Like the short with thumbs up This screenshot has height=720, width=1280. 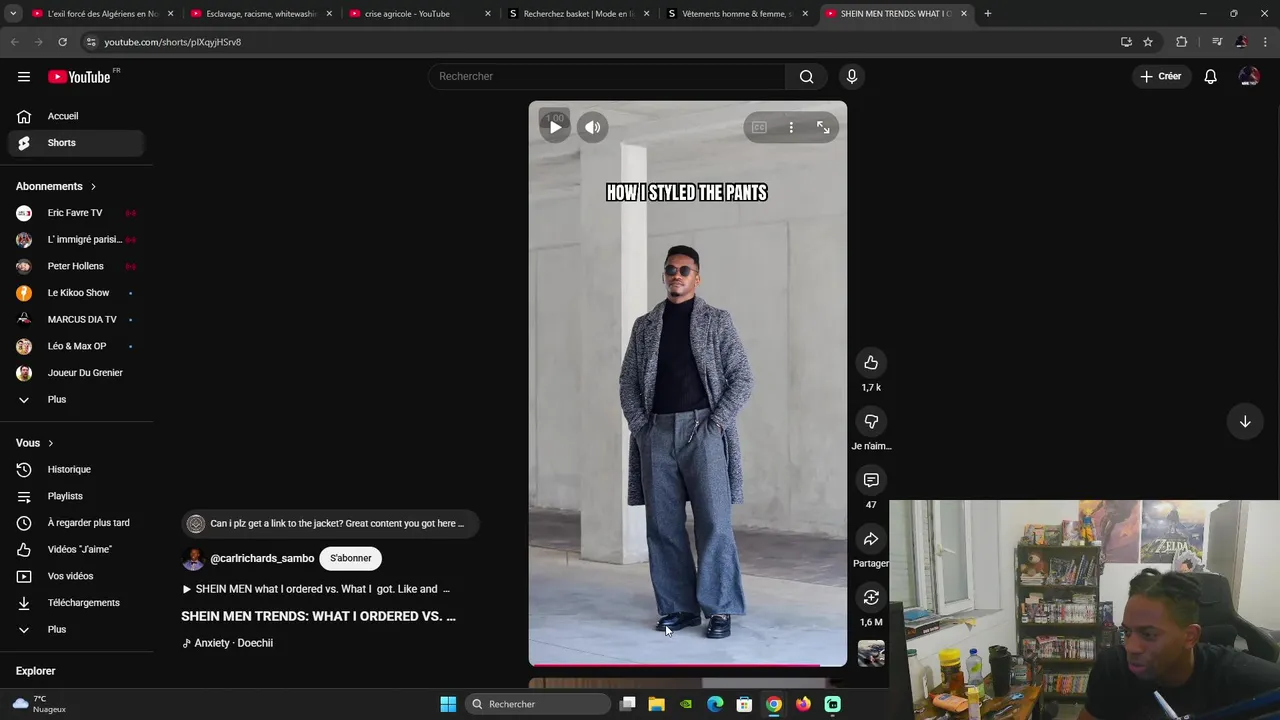point(871,362)
